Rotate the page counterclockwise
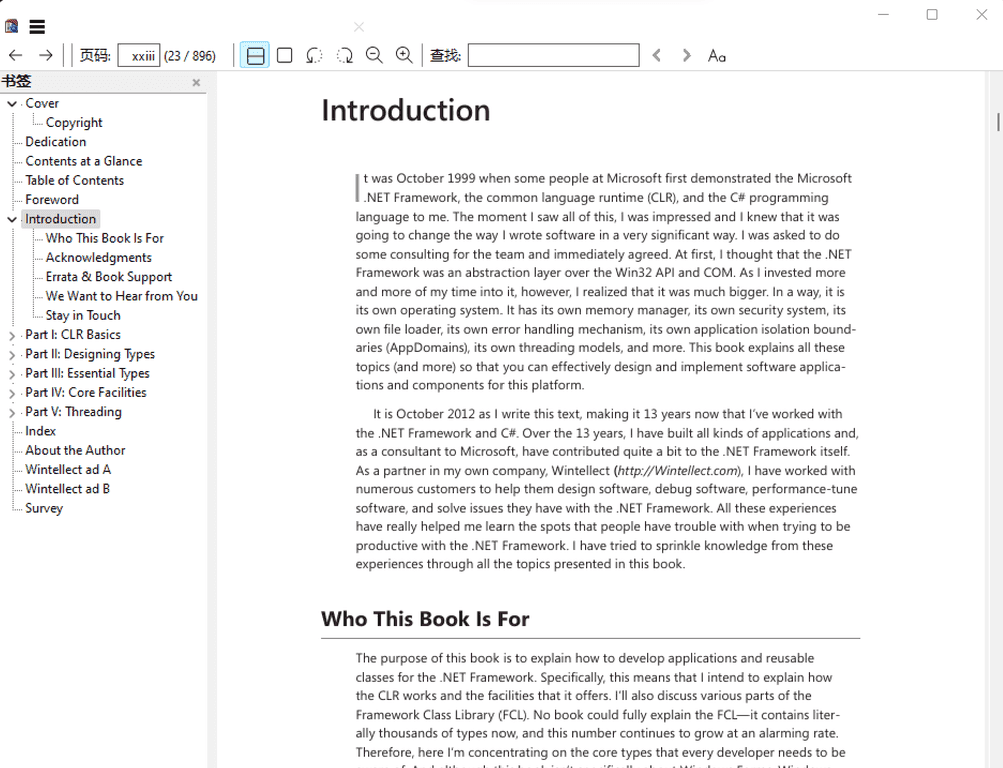Image resolution: width=1003 pixels, height=768 pixels. pyautogui.click(x=314, y=56)
